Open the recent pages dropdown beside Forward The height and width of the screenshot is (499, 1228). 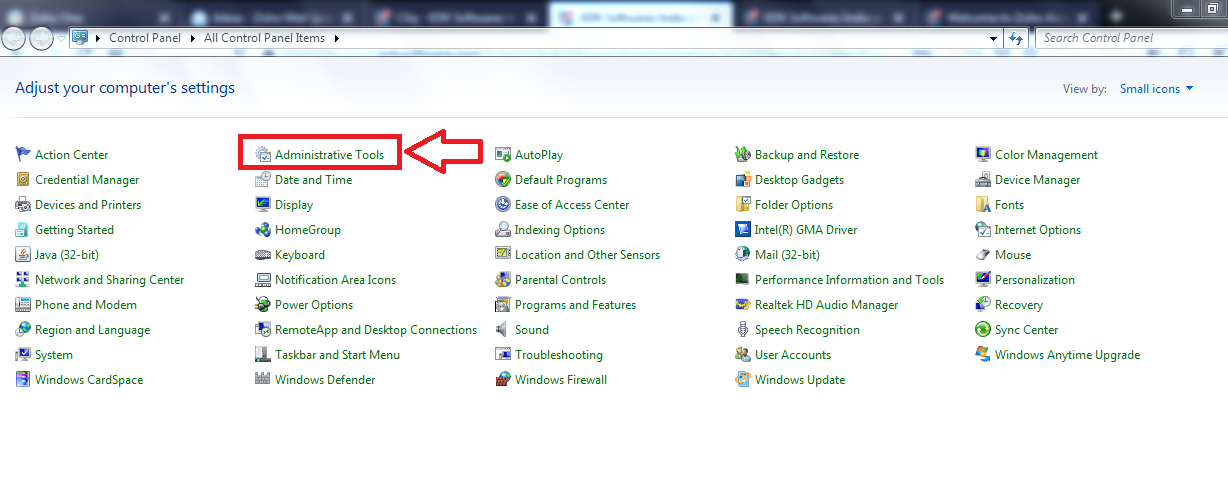click(x=61, y=38)
